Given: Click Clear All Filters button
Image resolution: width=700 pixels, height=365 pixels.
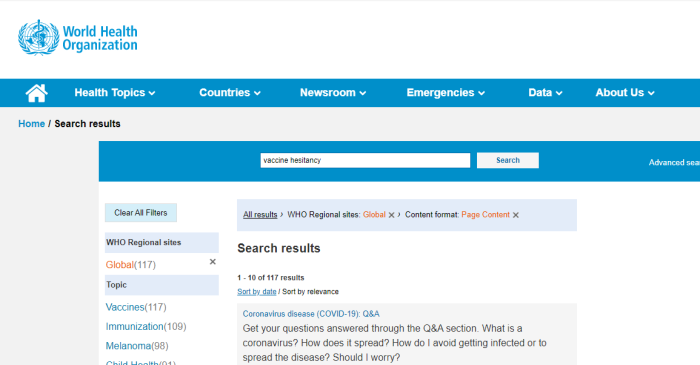Looking at the screenshot, I should pos(141,213).
